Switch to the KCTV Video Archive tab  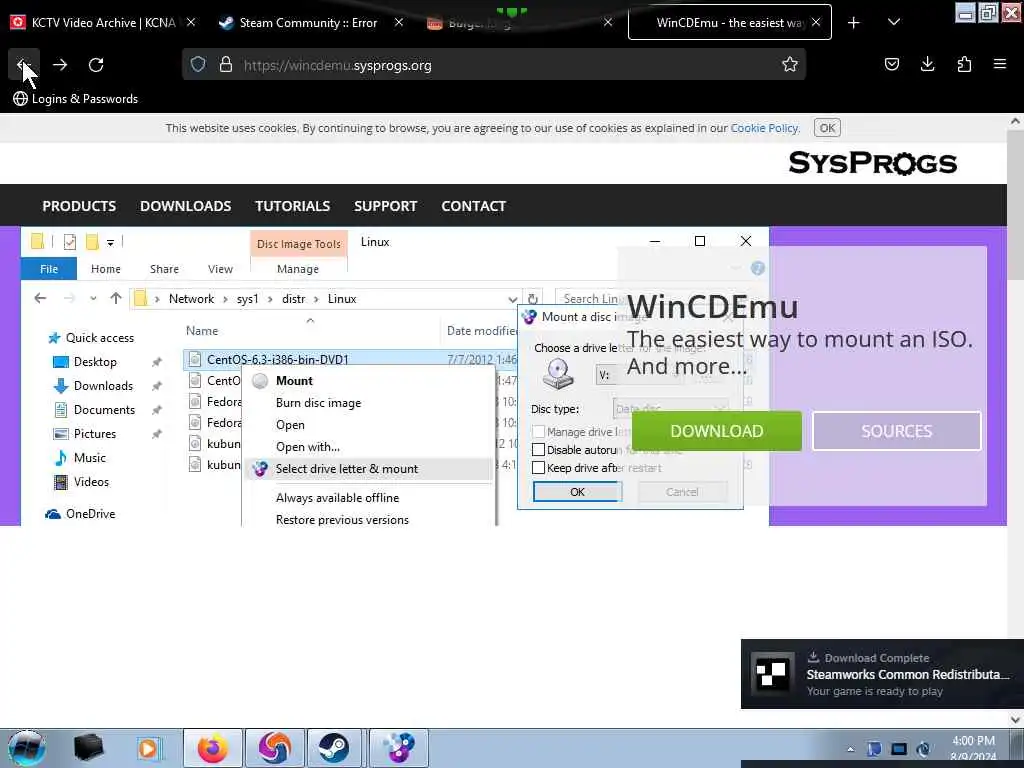103,23
